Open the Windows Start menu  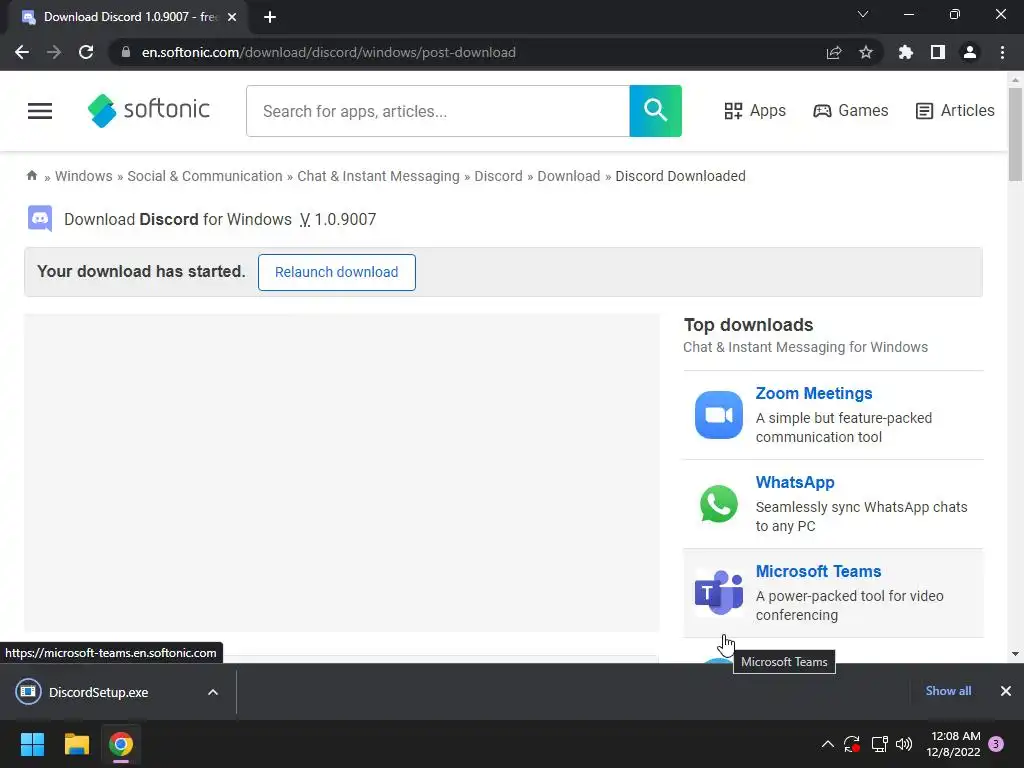32,744
